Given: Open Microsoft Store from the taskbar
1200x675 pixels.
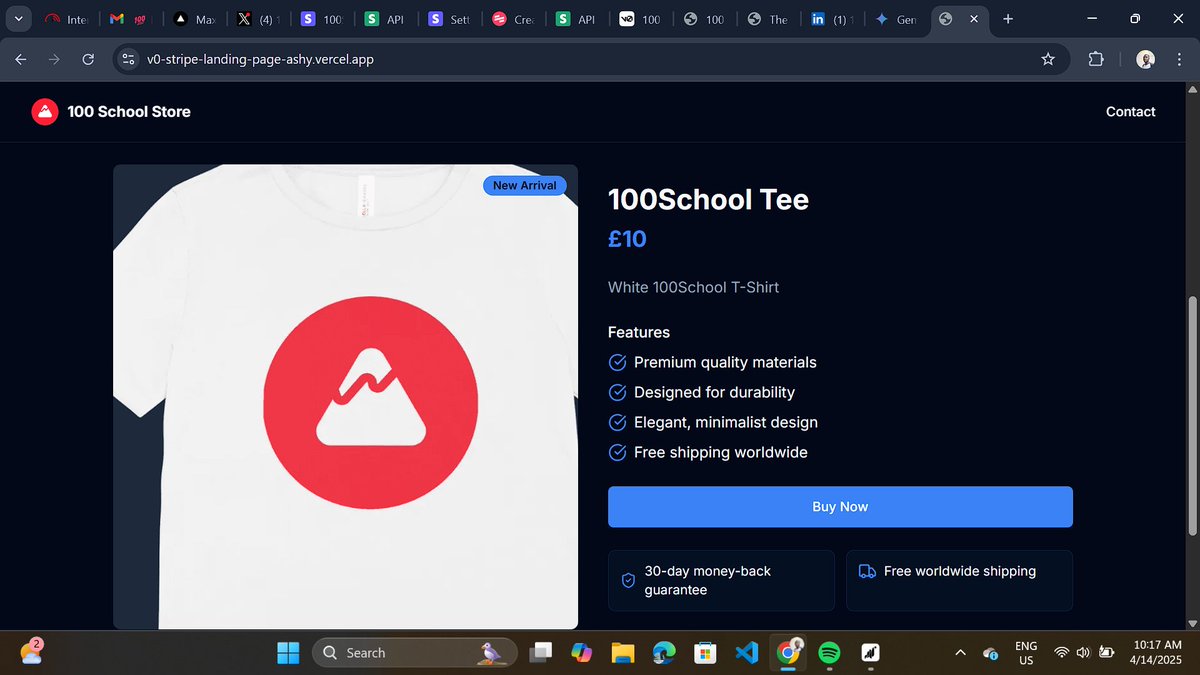Looking at the screenshot, I should [705, 653].
